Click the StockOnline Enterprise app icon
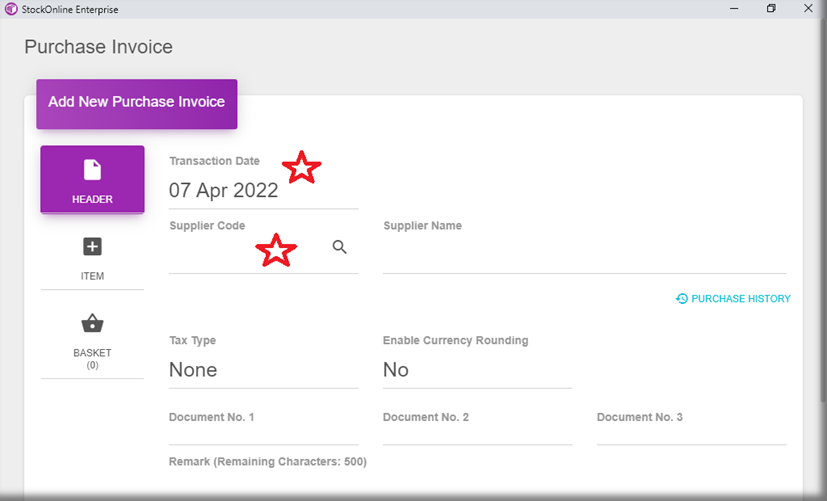The width and height of the screenshot is (827, 501). pos(11,8)
